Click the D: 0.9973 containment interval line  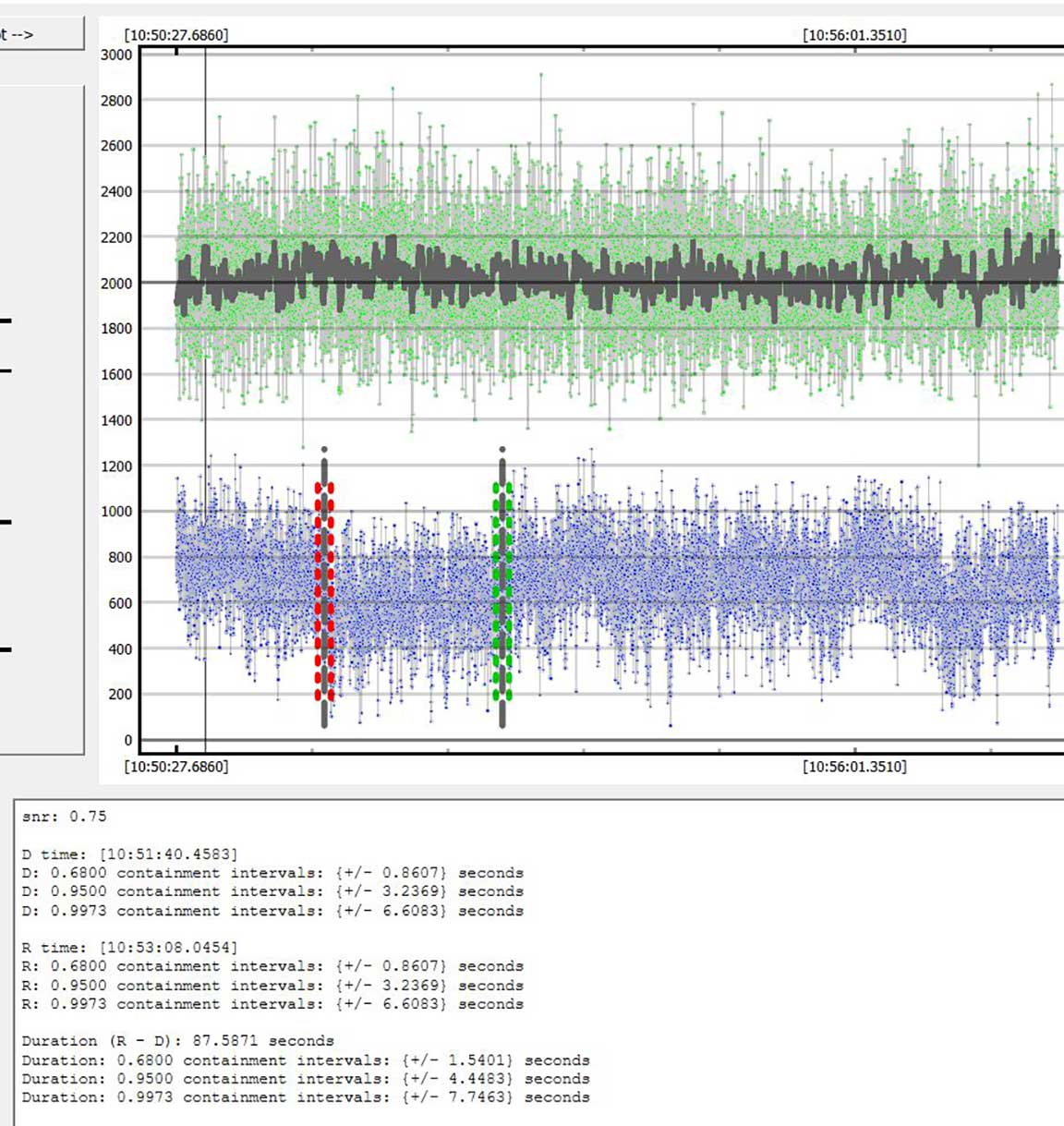[x=272, y=911]
